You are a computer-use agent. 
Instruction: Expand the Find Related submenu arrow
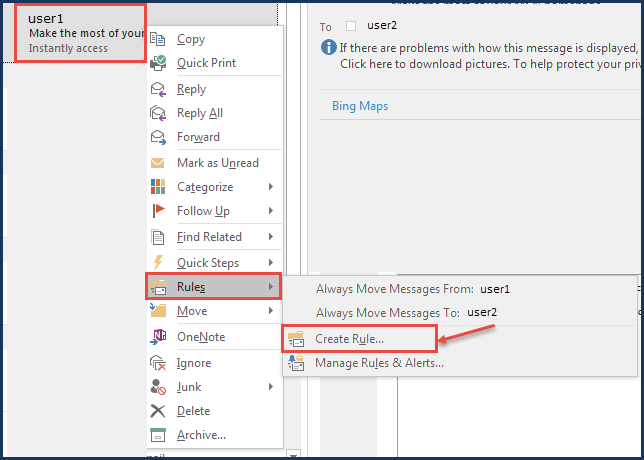[x=270, y=237]
